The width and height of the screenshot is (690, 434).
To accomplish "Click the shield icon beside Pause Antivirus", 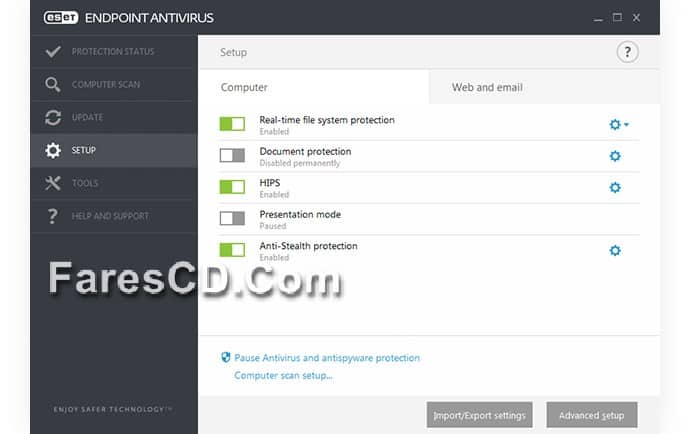I will [x=226, y=357].
